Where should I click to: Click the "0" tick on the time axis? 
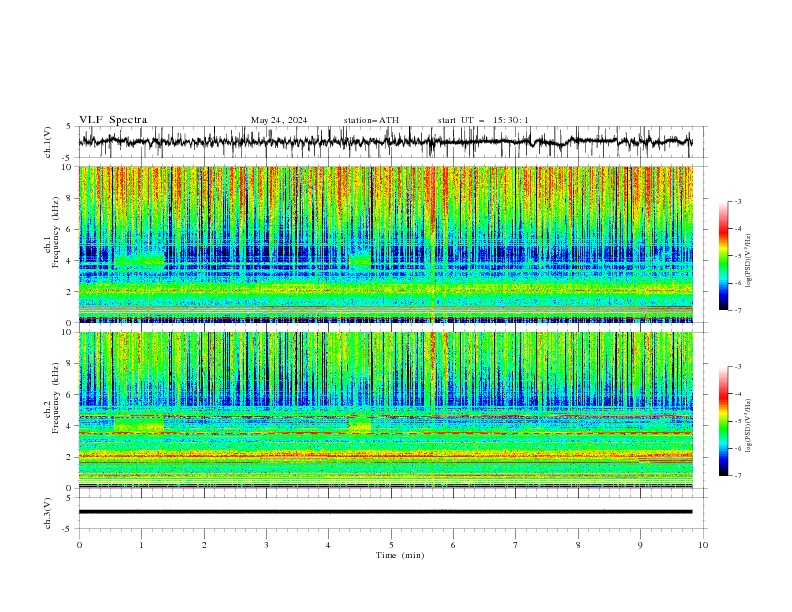(x=79, y=545)
